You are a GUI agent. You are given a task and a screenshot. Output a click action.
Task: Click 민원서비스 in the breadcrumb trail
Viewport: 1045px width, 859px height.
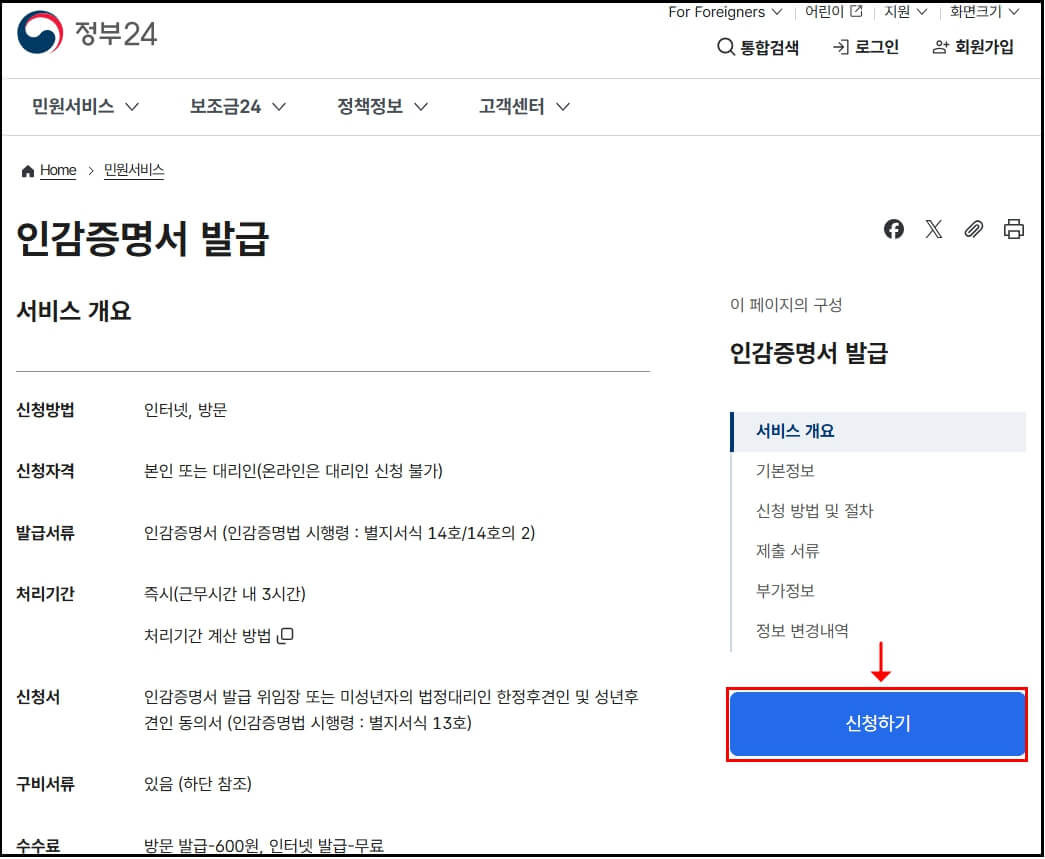coord(133,170)
